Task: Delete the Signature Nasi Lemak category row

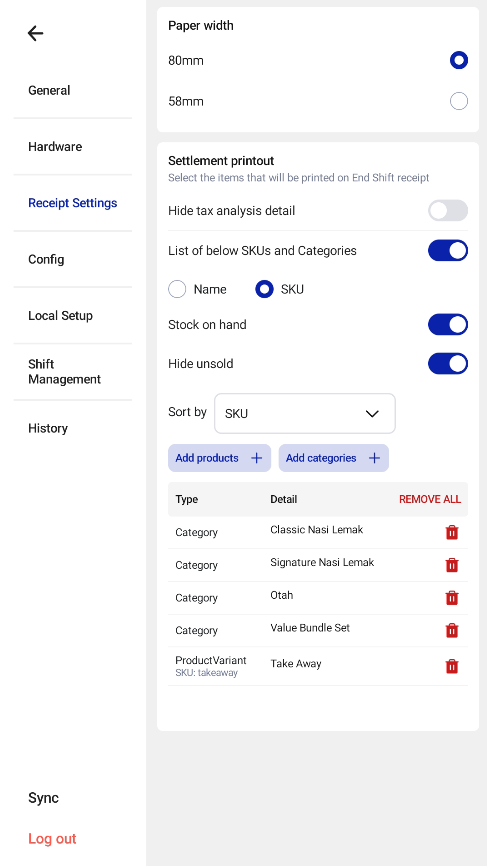Action: pos(452,565)
